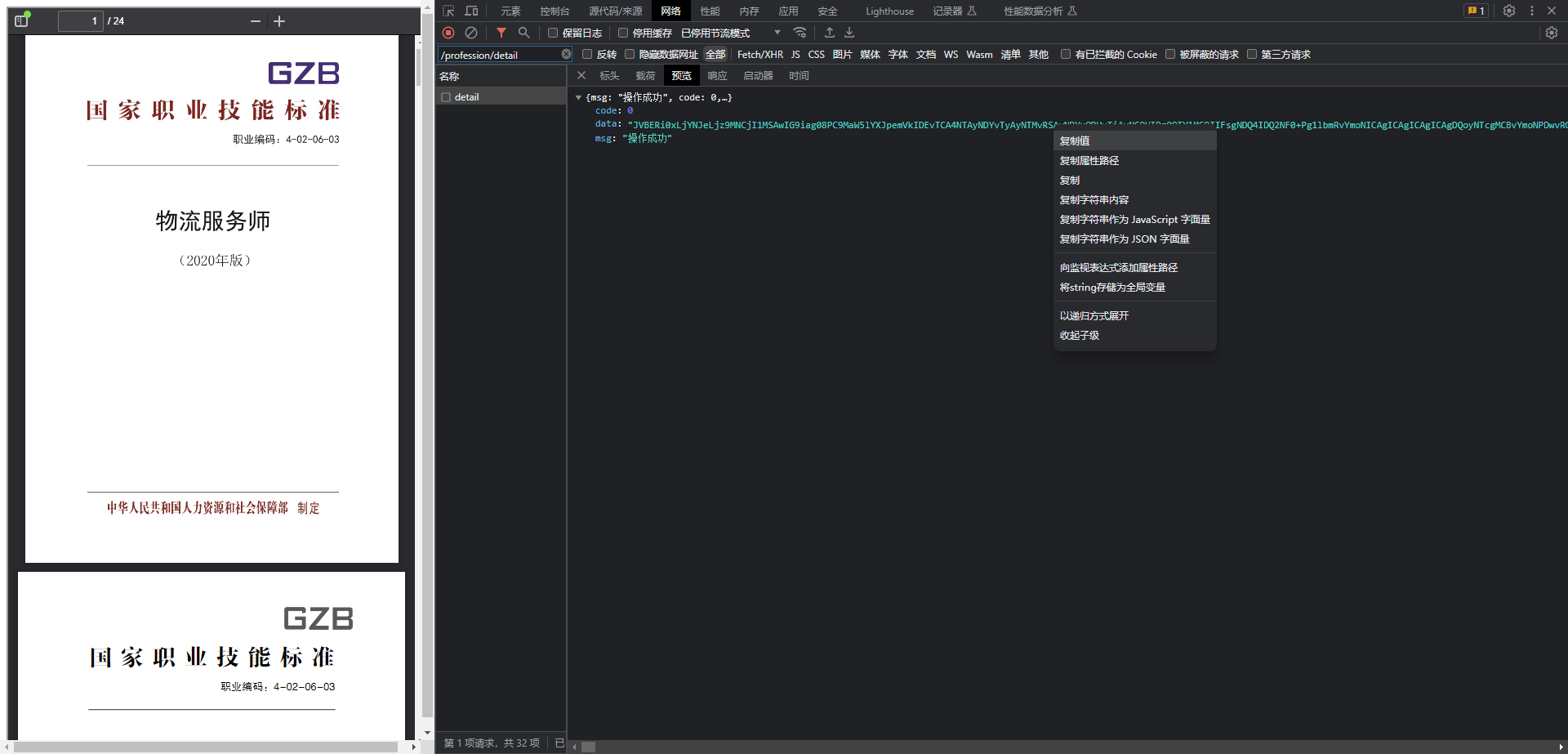Open network panel settings gear

point(1552,33)
